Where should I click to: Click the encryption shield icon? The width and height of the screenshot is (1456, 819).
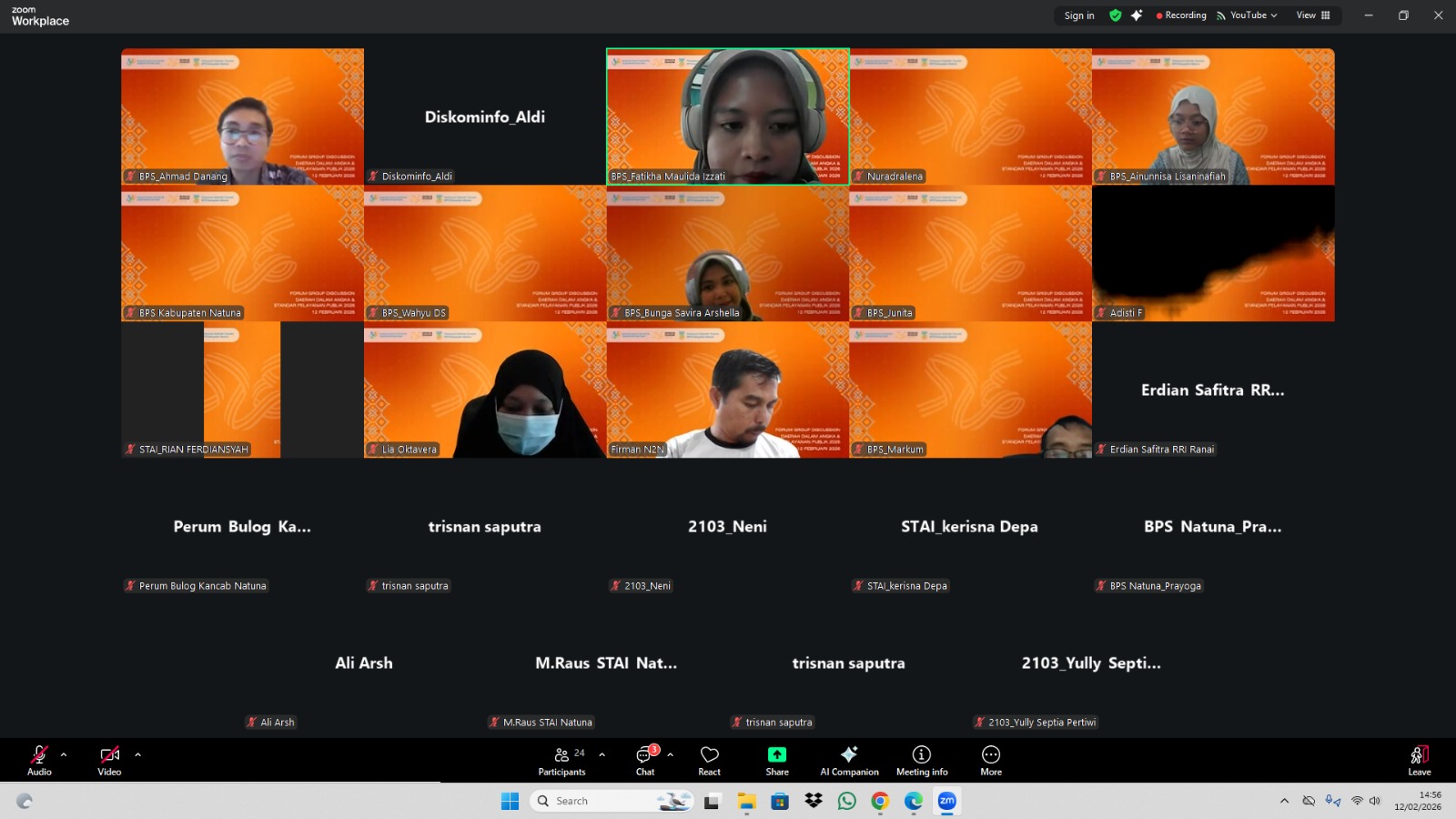pyautogui.click(x=1115, y=15)
